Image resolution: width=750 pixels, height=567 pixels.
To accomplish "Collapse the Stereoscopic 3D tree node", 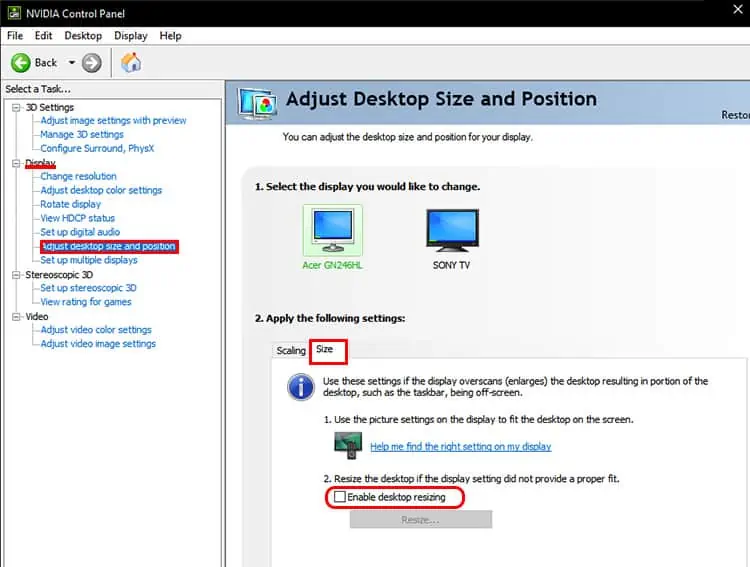I will click(x=16, y=275).
